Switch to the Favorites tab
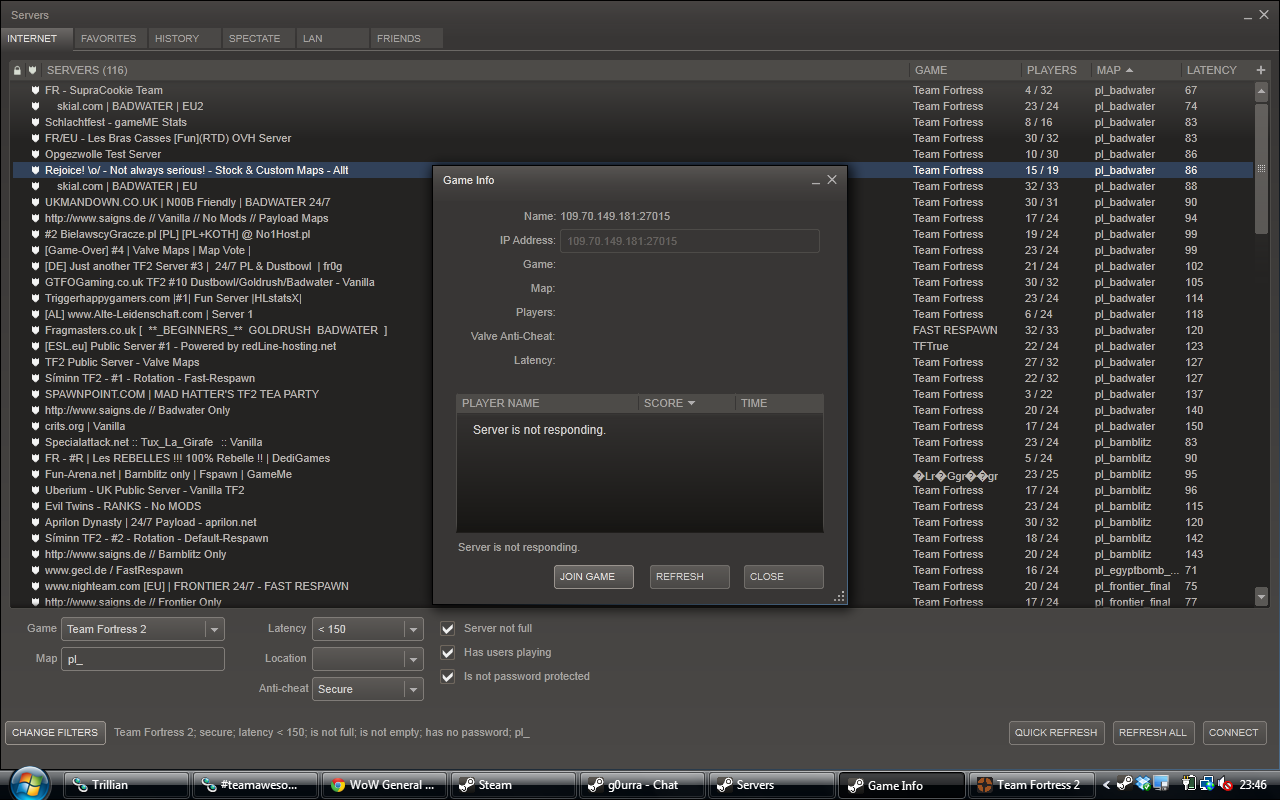The width and height of the screenshot is (1280, 800). pos(108,39)
